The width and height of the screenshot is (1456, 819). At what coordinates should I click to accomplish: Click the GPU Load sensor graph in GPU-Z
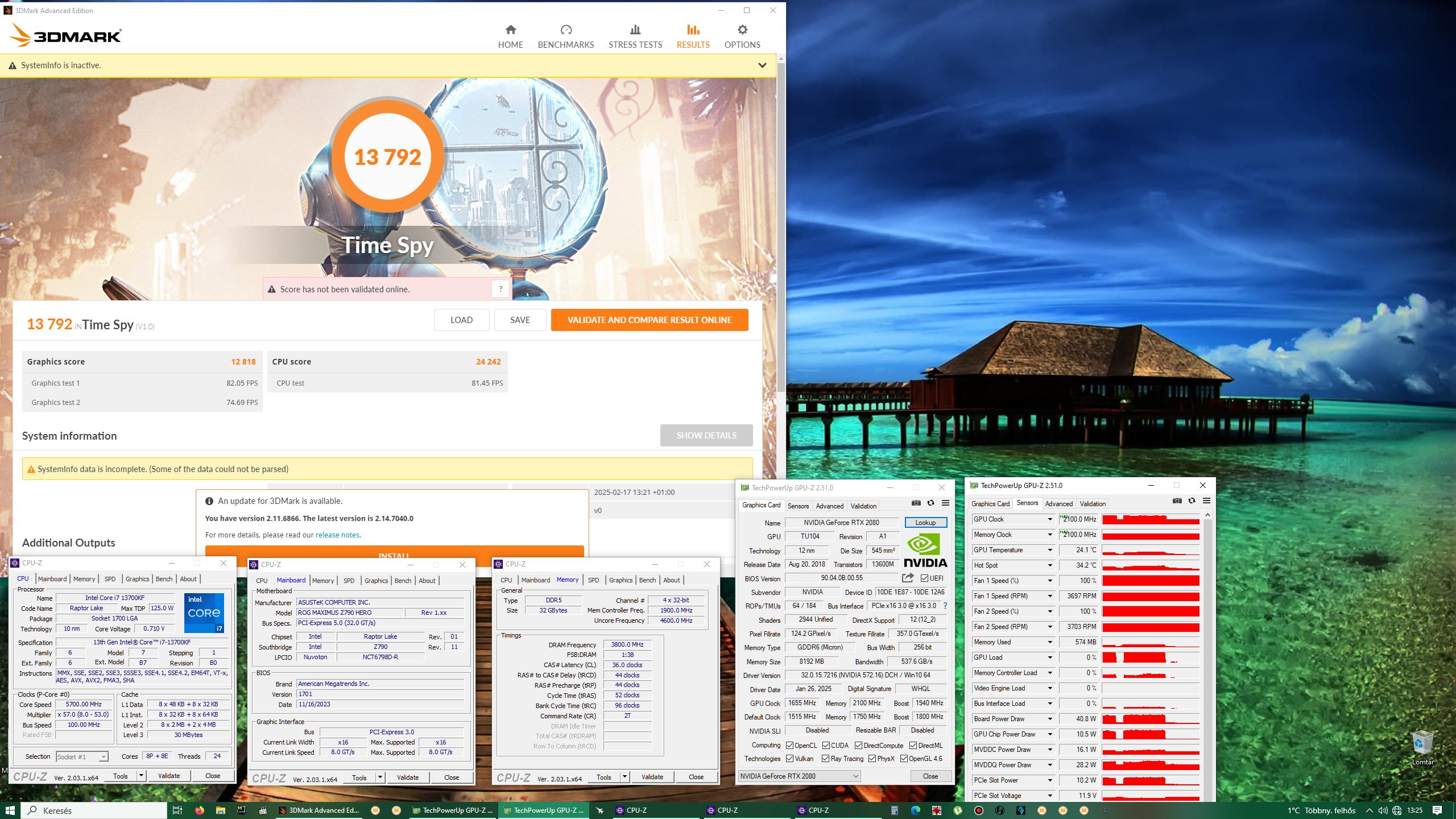[1151, 657]
